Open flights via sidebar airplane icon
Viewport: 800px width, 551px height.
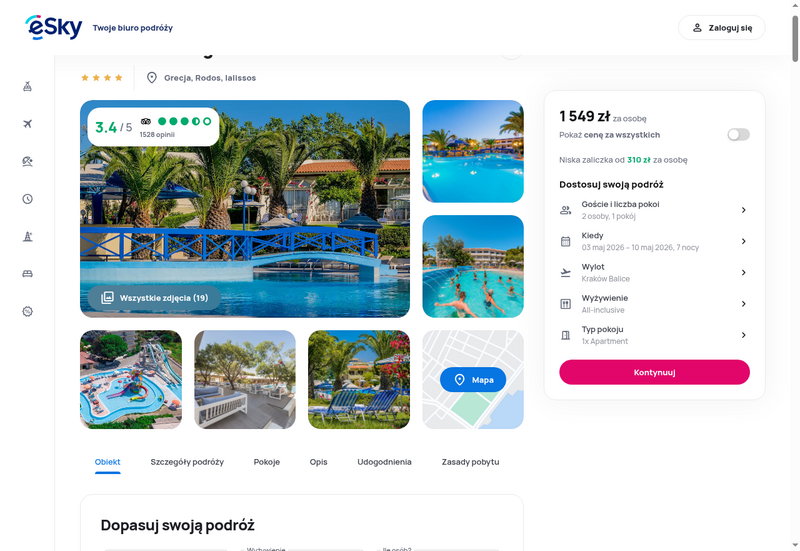click(x=28, y=124)
